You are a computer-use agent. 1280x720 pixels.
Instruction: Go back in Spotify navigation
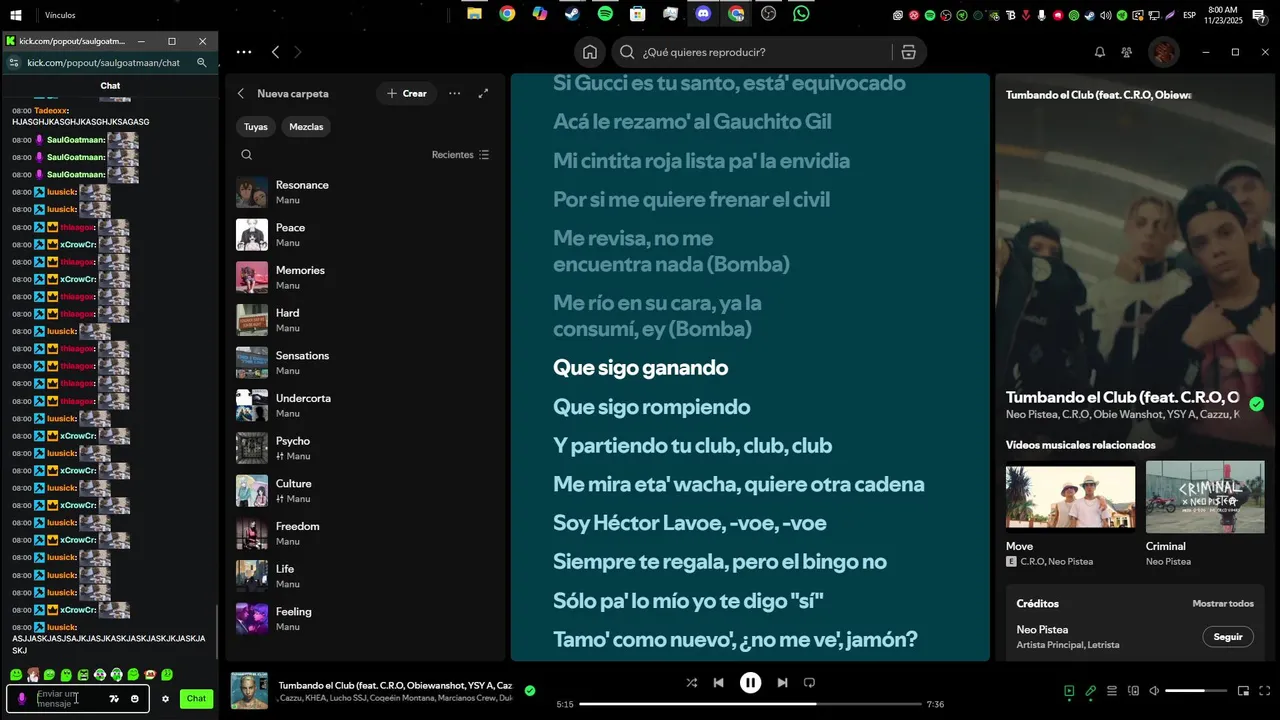pyautogui.click(x=276, y=52)
